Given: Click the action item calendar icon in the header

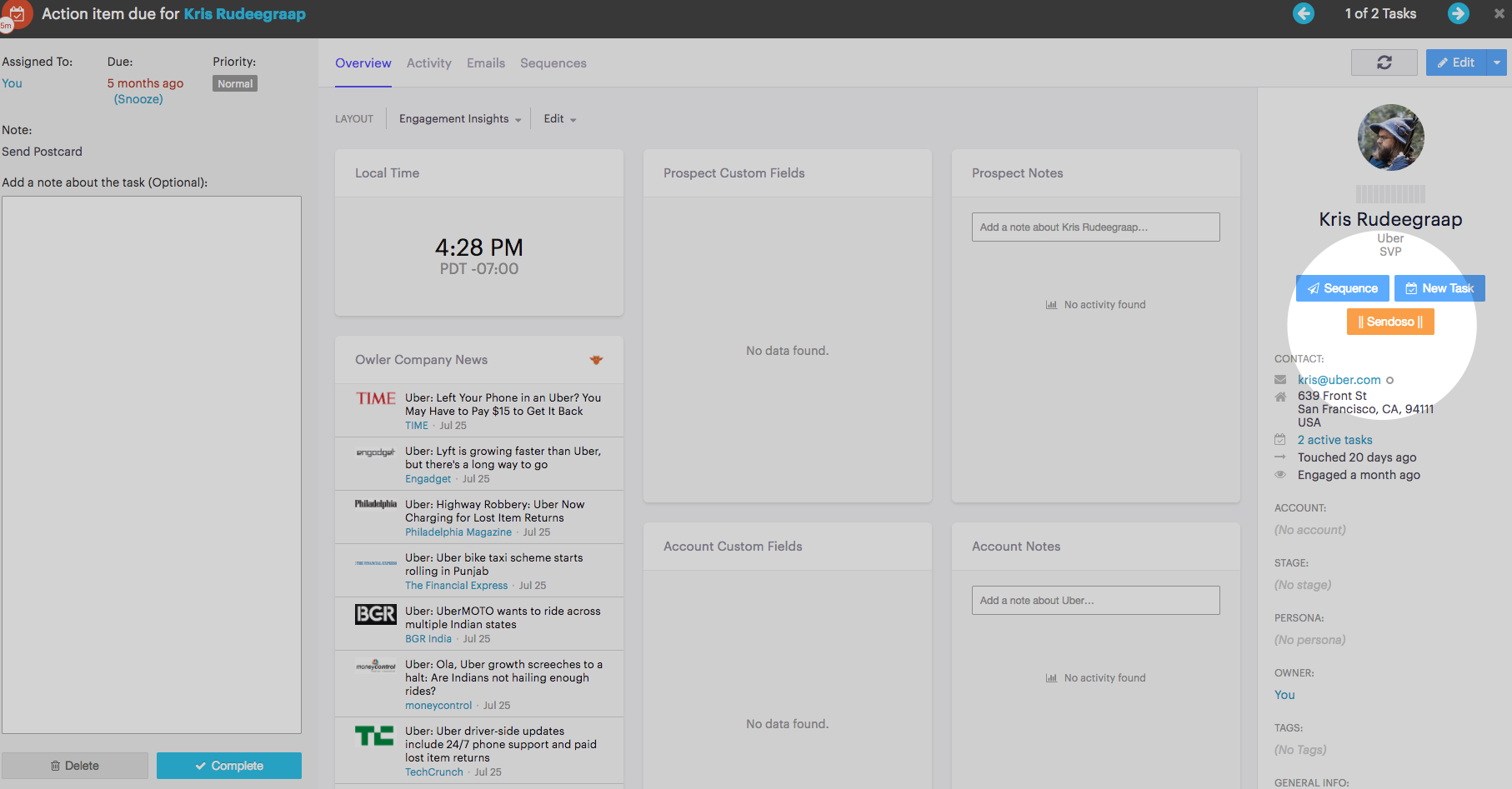Looking at the screenshot, I should [x=17, y=14].
